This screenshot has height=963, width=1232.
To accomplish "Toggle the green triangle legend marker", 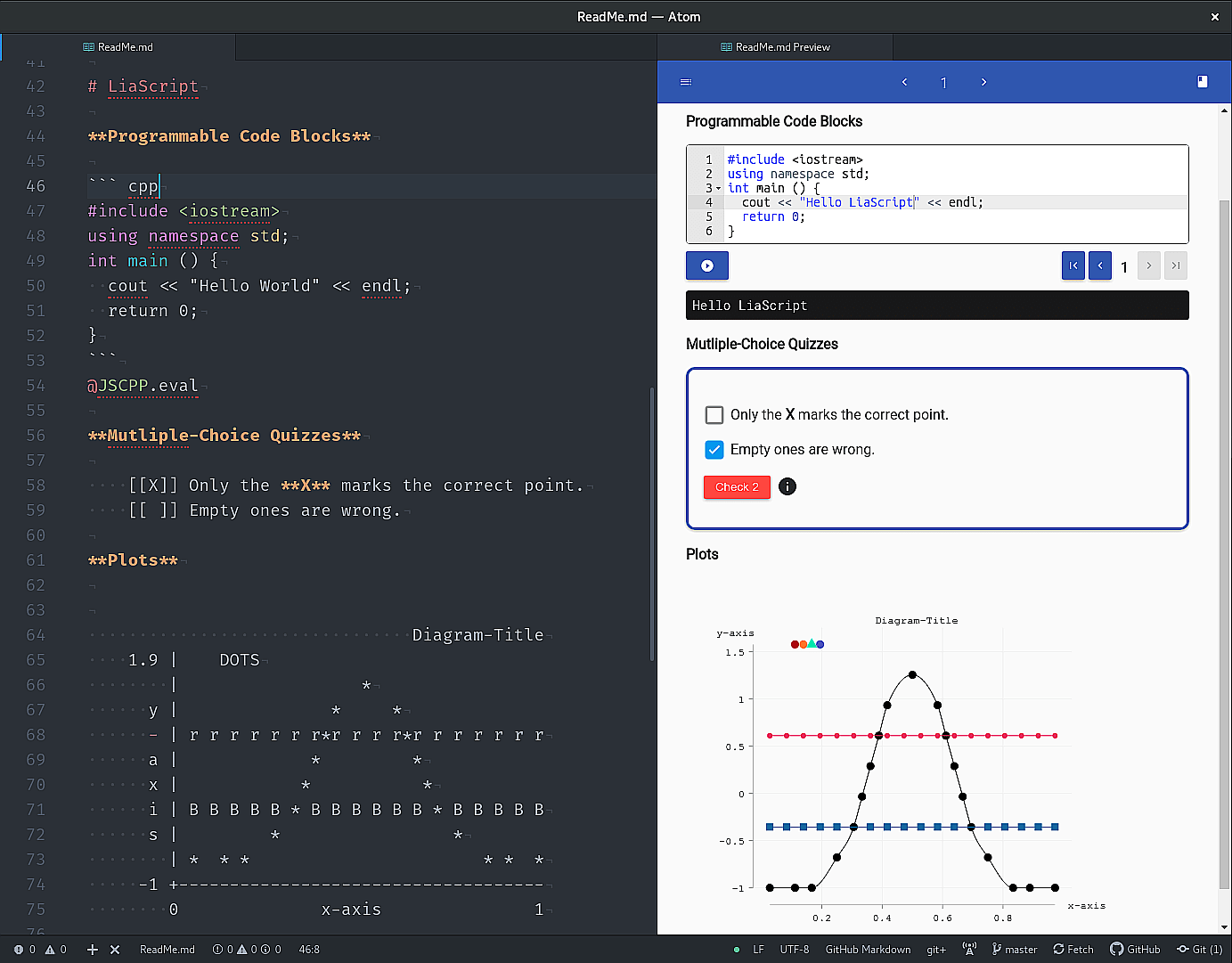I will (x=812, y=643).
